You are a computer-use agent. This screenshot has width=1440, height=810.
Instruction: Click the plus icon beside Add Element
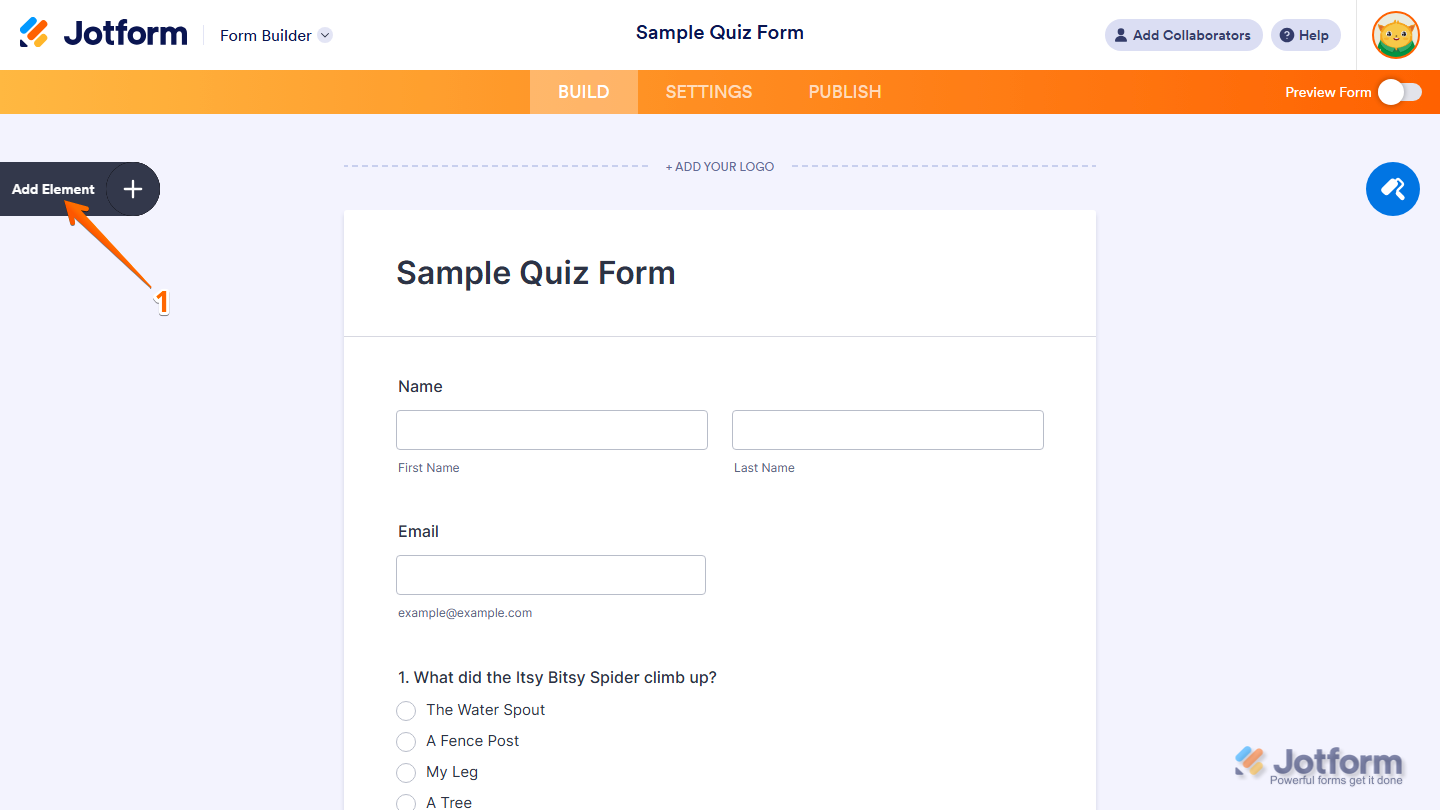pyautogui.click(x=133, y=189)
